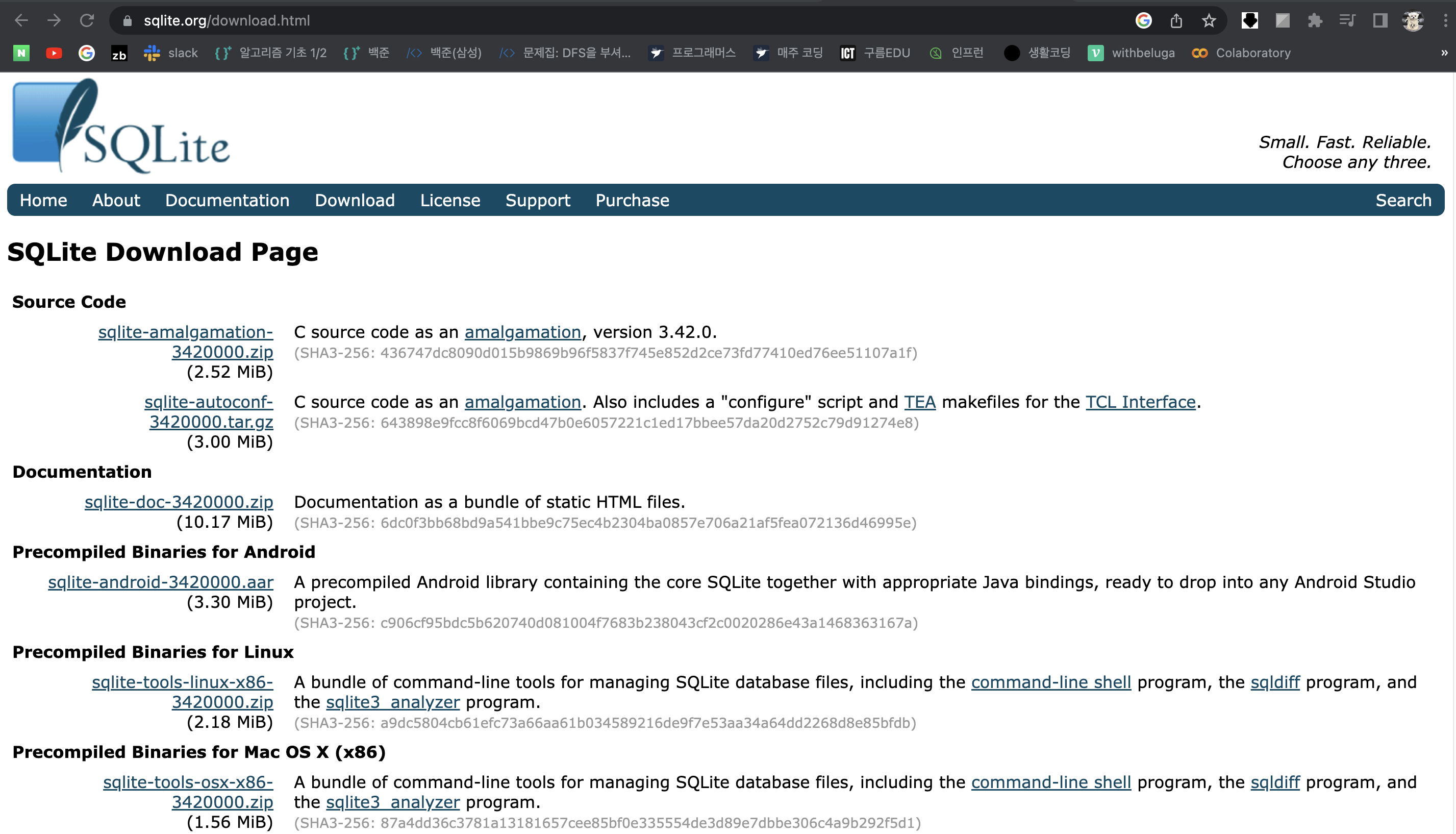Viewport: 1456px width, 834px height.
Task: Click the browser reload icon
Action: pyautogui.click(x=86, y=20)
